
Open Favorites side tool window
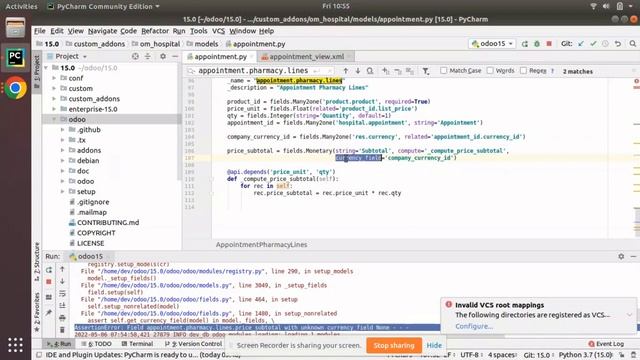[x=37, y=312]
